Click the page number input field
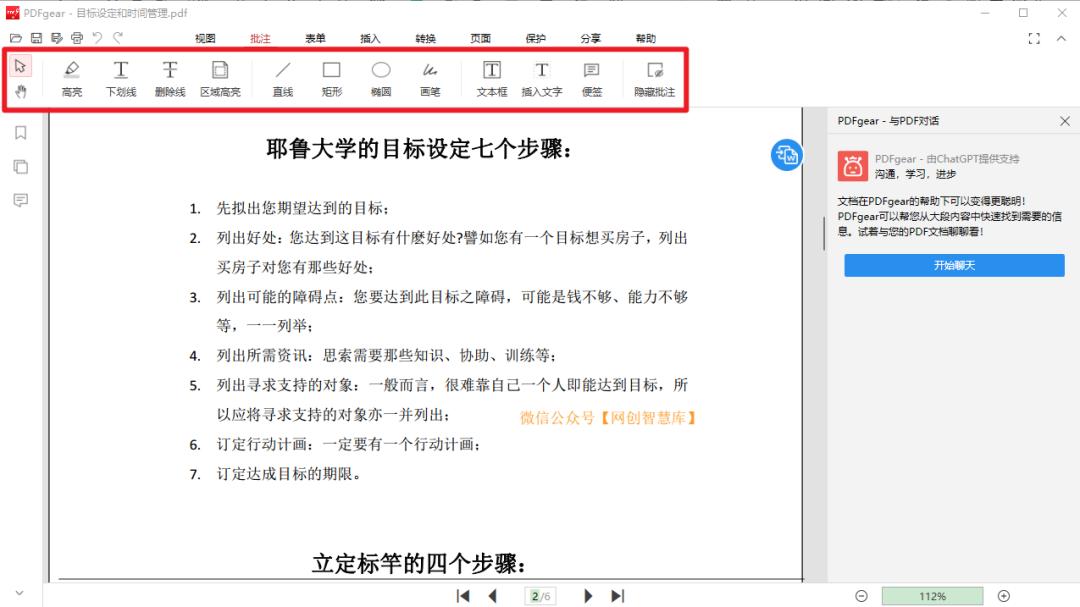This screenshot has height=607, width=1080. [540, 595]
